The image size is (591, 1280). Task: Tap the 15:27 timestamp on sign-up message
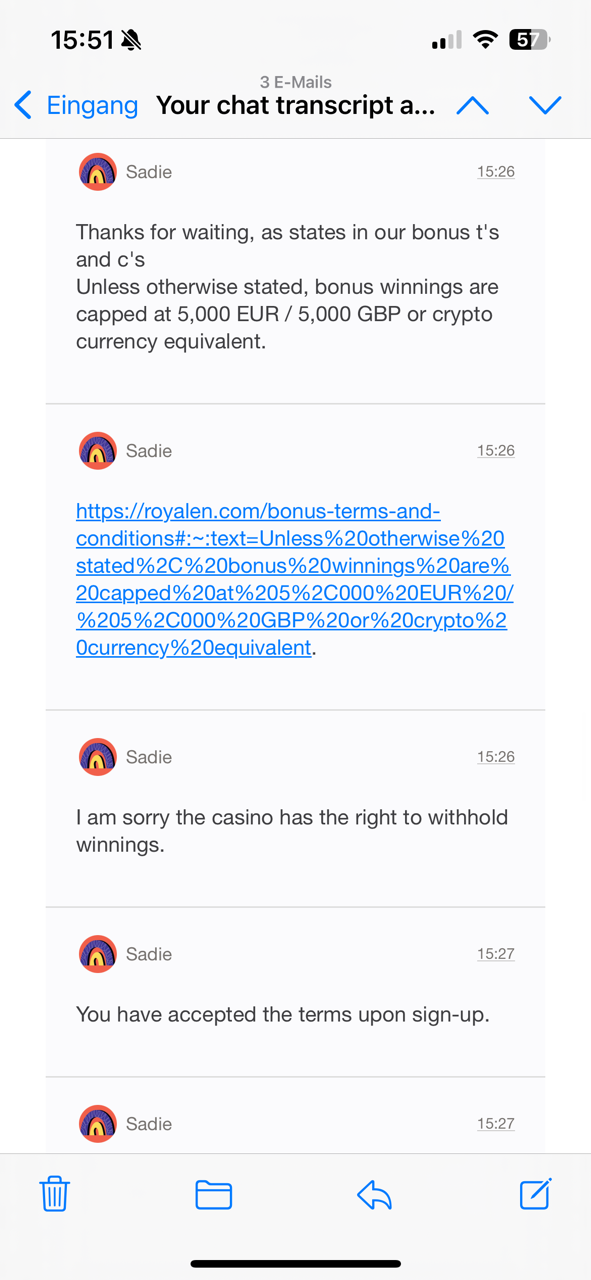coord(495,954)
